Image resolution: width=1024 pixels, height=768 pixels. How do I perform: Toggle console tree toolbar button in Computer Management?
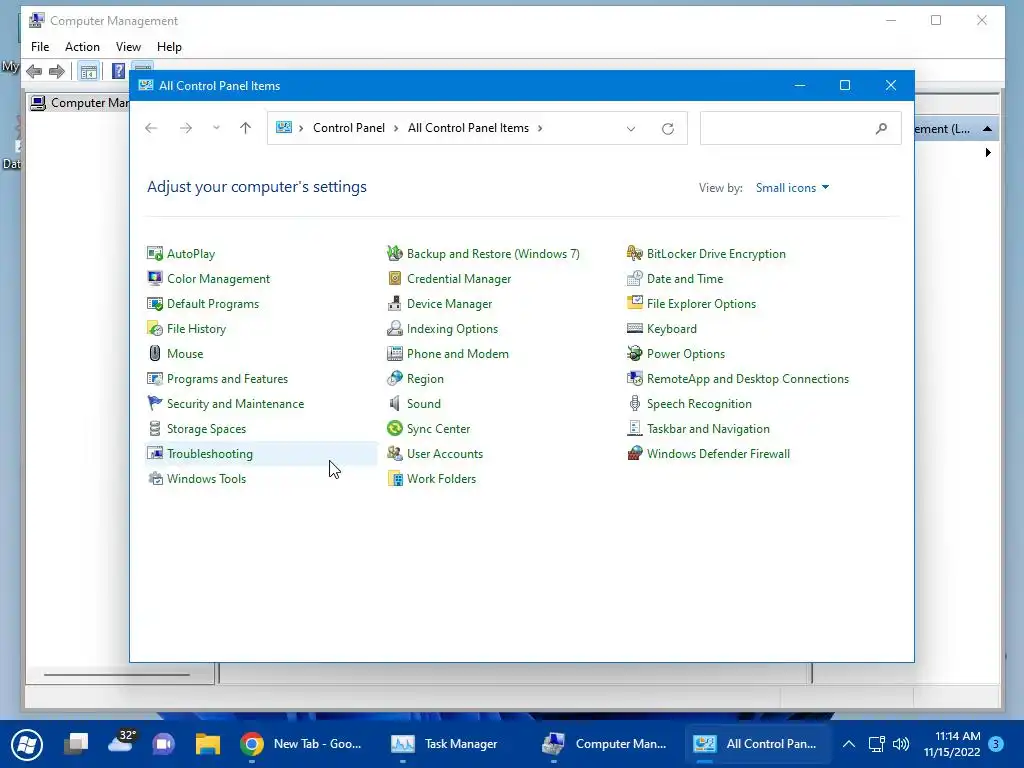pos(88,71)
